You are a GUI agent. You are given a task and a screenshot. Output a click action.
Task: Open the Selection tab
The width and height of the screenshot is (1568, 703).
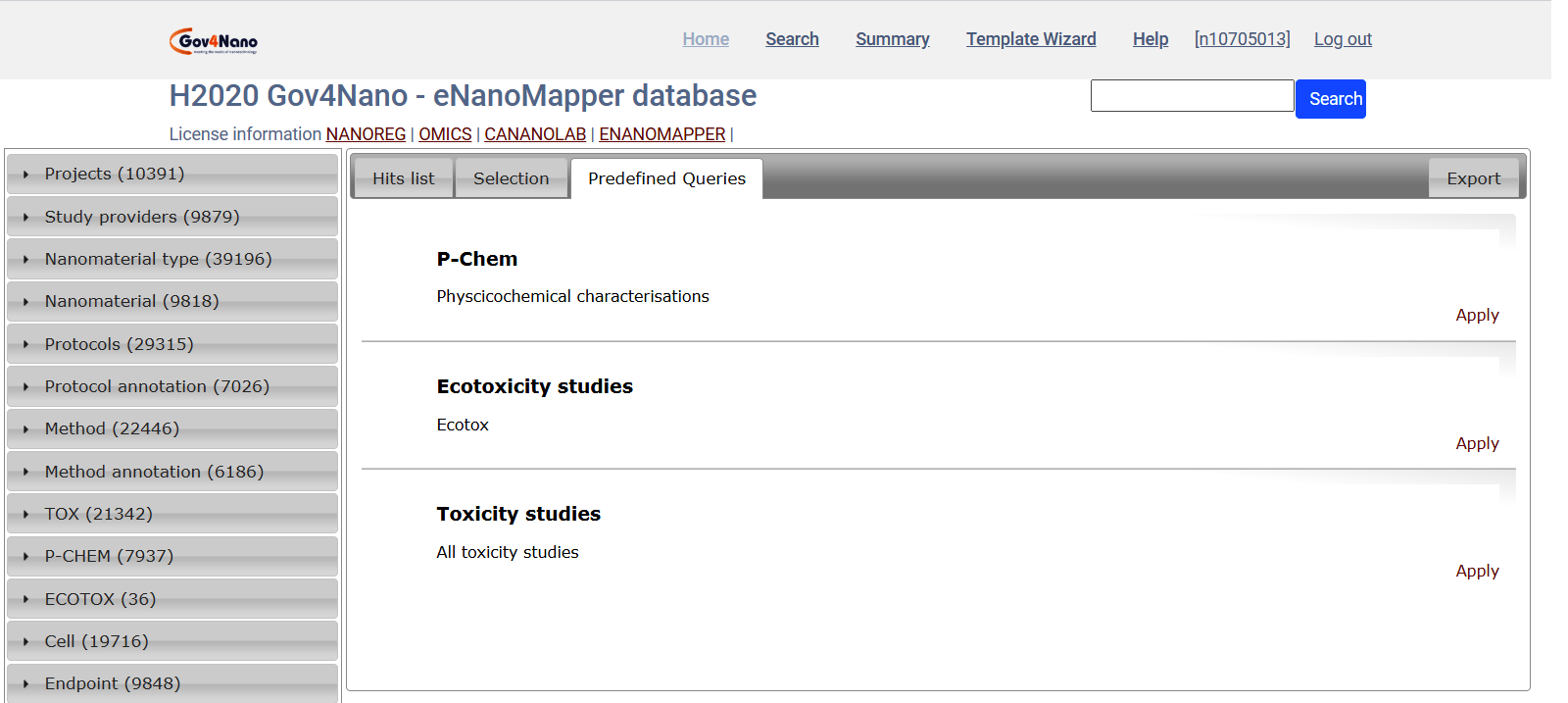(x=511, y=178)
